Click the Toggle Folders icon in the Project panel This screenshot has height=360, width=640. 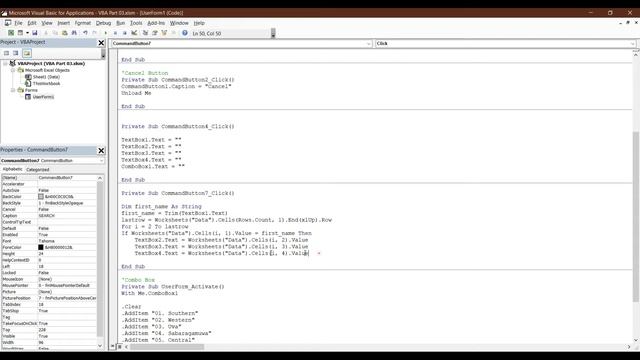pyautogui.click(x=27, y=53)
